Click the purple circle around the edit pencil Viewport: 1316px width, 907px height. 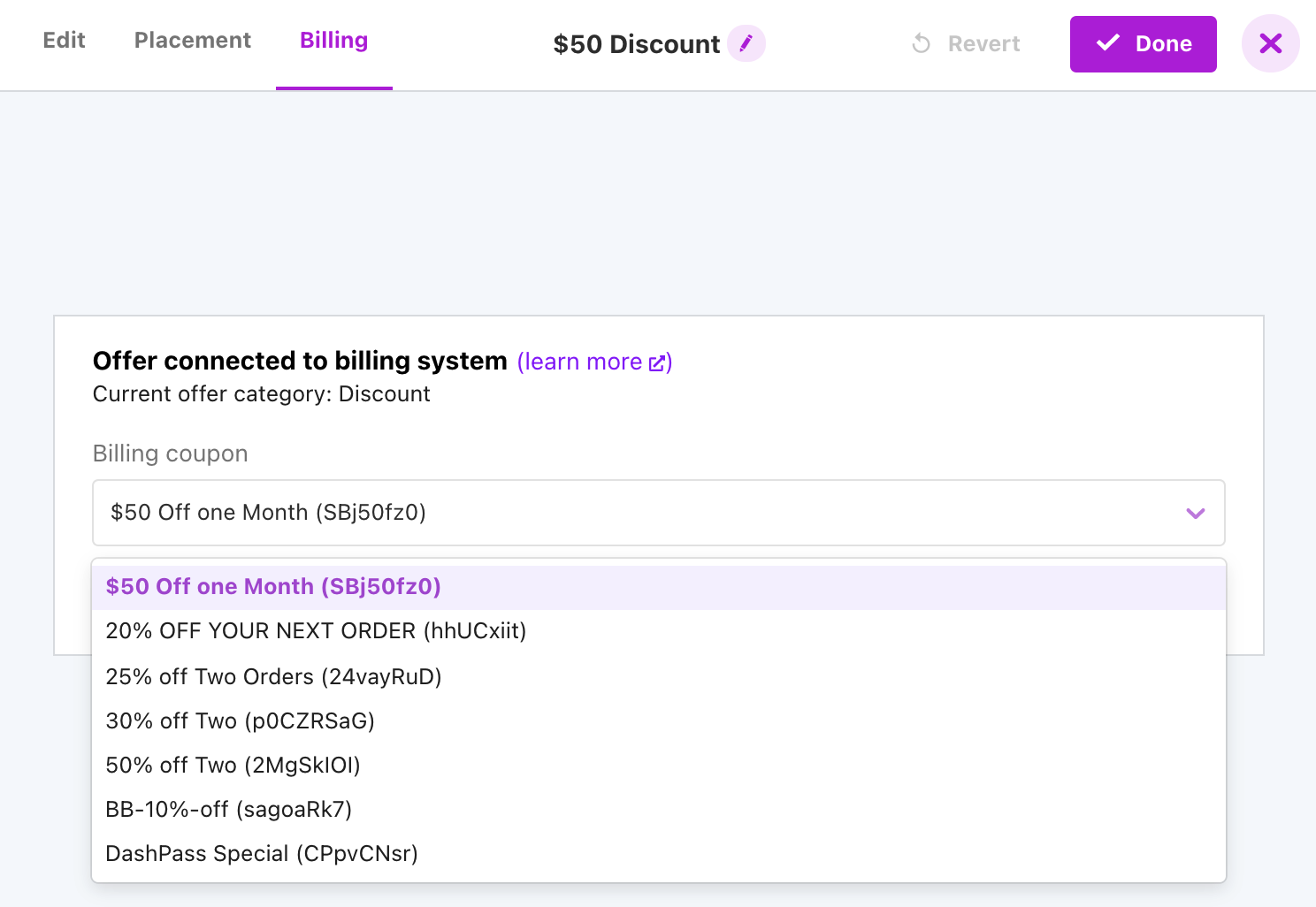pyautogui.click(x=746, y=43)
